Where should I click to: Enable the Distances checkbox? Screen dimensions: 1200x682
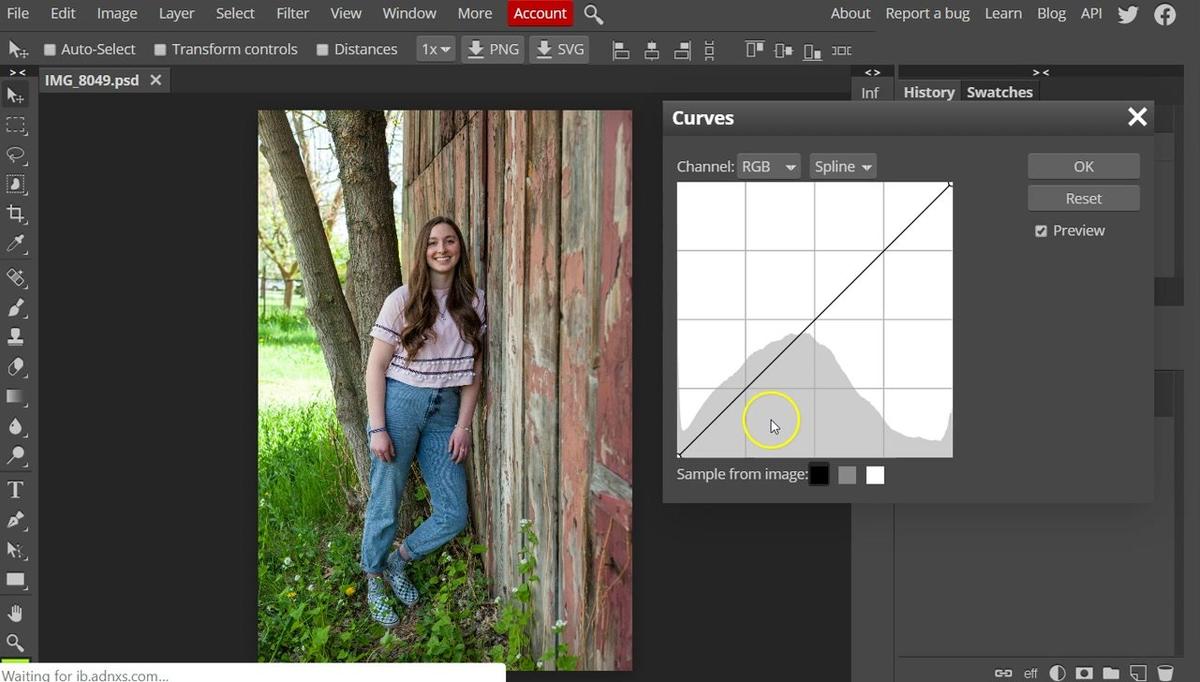click(x=322, y=50)
